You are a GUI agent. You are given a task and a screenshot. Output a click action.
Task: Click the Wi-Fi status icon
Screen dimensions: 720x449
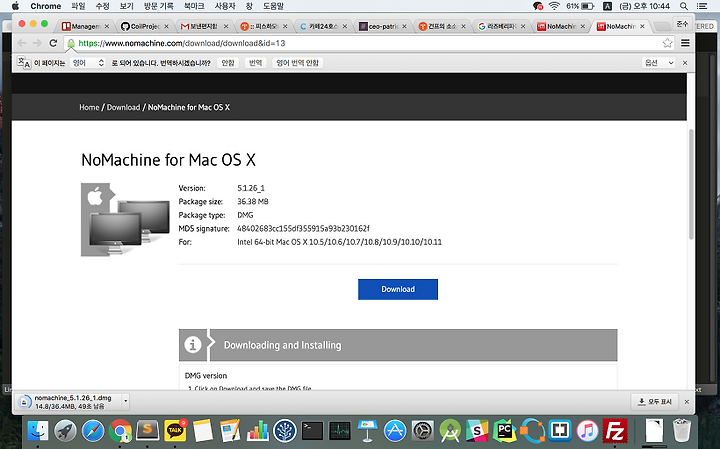[x=554, y=6]
